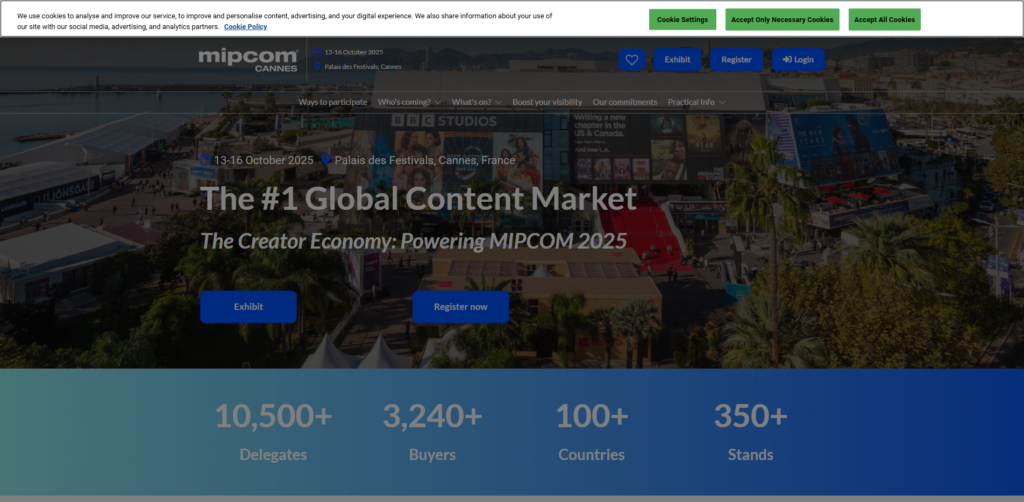Click the 10,500+ Delegates statistic
The width and height of the screenshot is (1024, 502).
click(x=273, y=431)
